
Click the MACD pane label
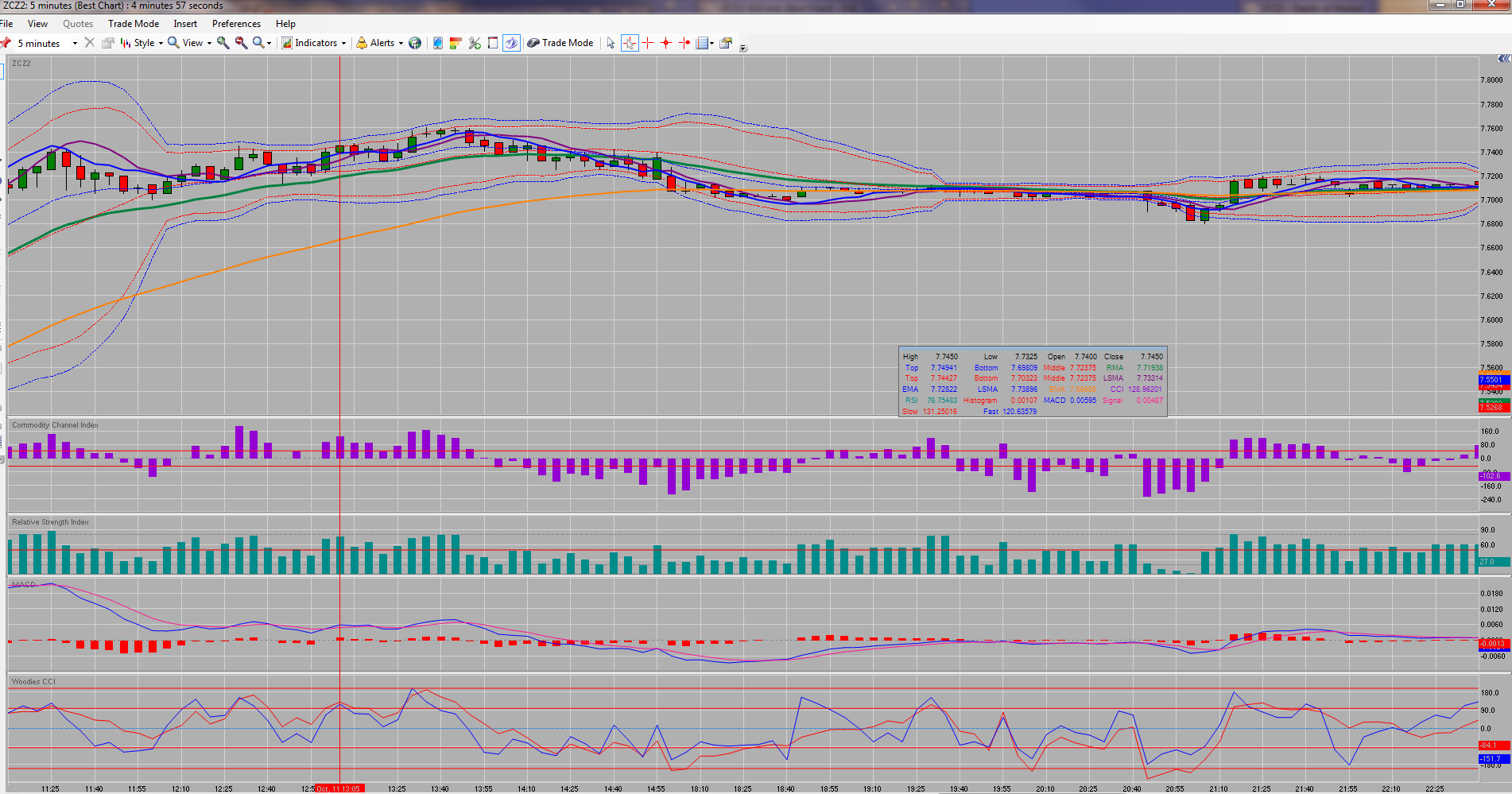coord(23,585)
